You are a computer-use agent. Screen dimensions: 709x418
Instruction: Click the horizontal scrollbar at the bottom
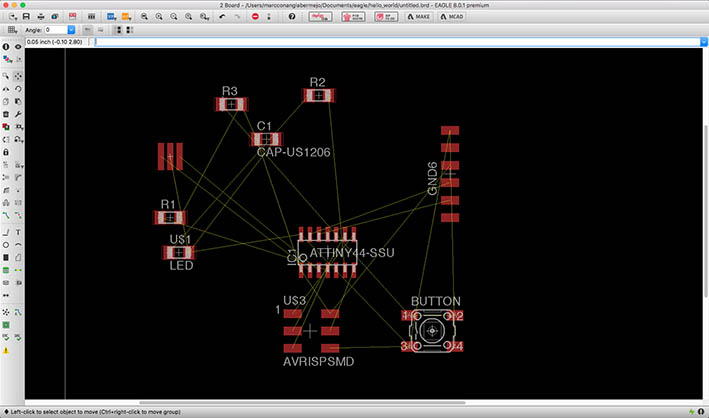(x=302, y=402)
